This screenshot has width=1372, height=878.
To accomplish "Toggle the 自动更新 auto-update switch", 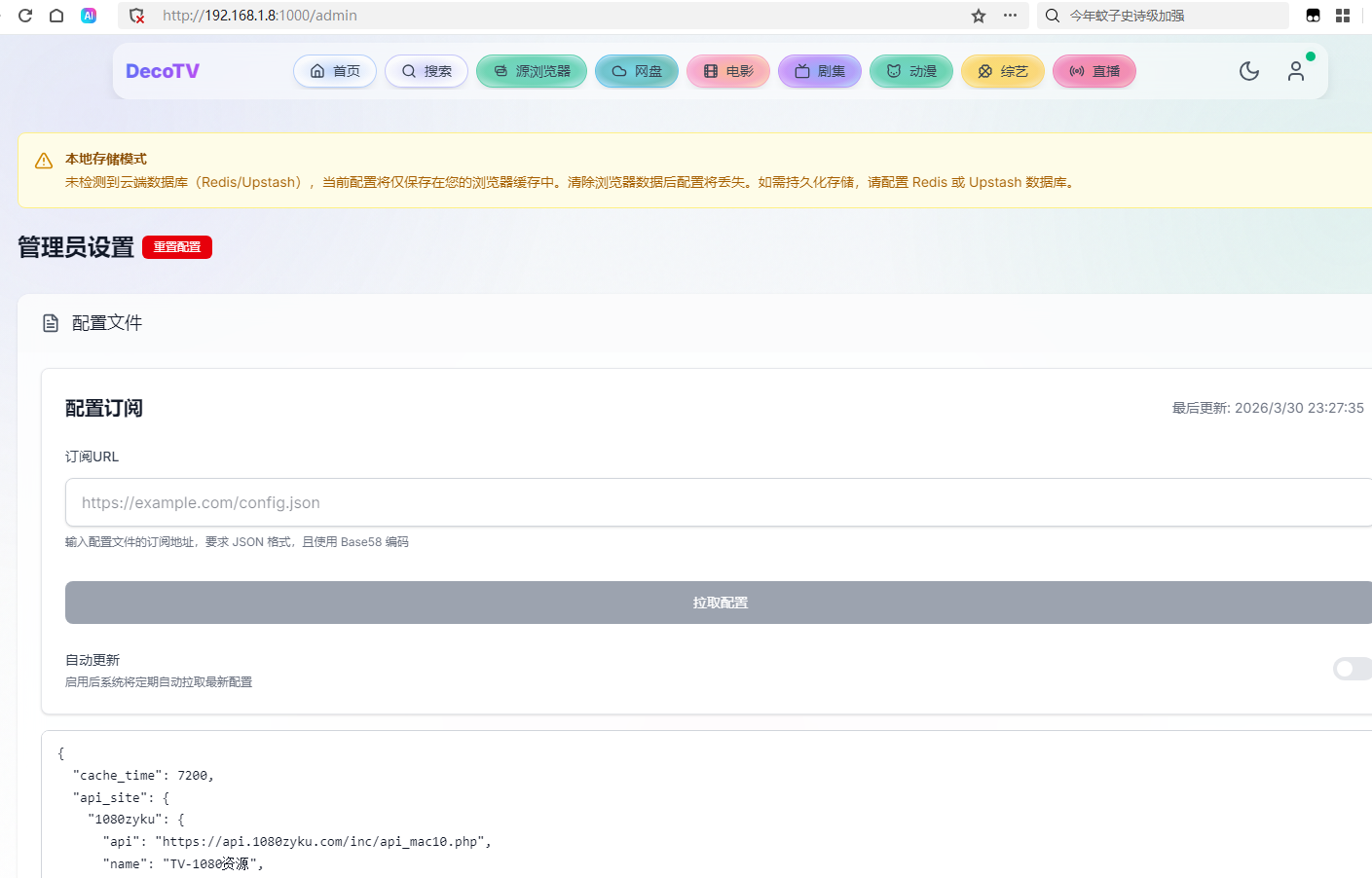I will pos(1353,669).
